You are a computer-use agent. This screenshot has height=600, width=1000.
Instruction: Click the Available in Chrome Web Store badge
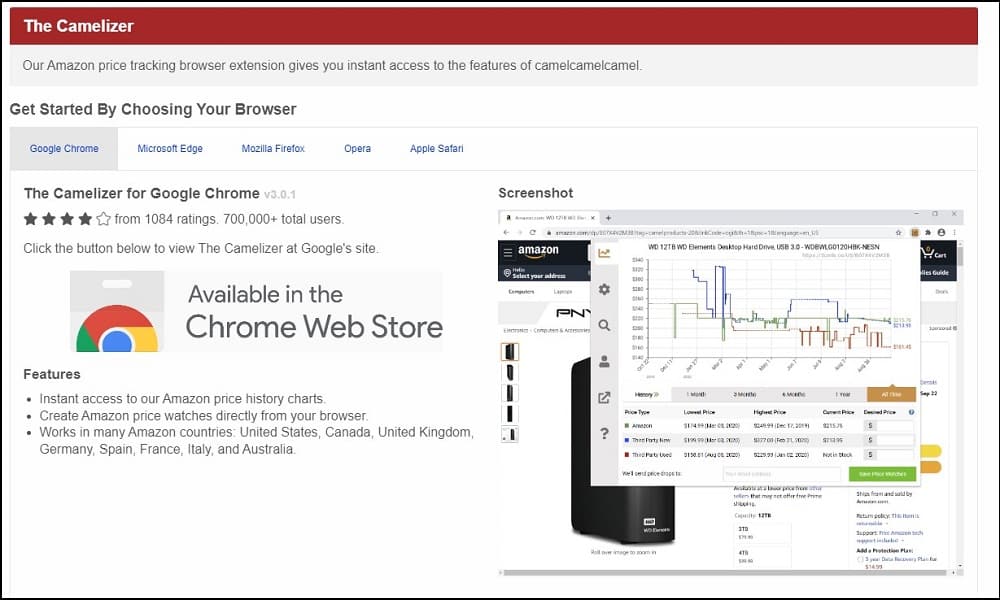(x=256, y=311)
